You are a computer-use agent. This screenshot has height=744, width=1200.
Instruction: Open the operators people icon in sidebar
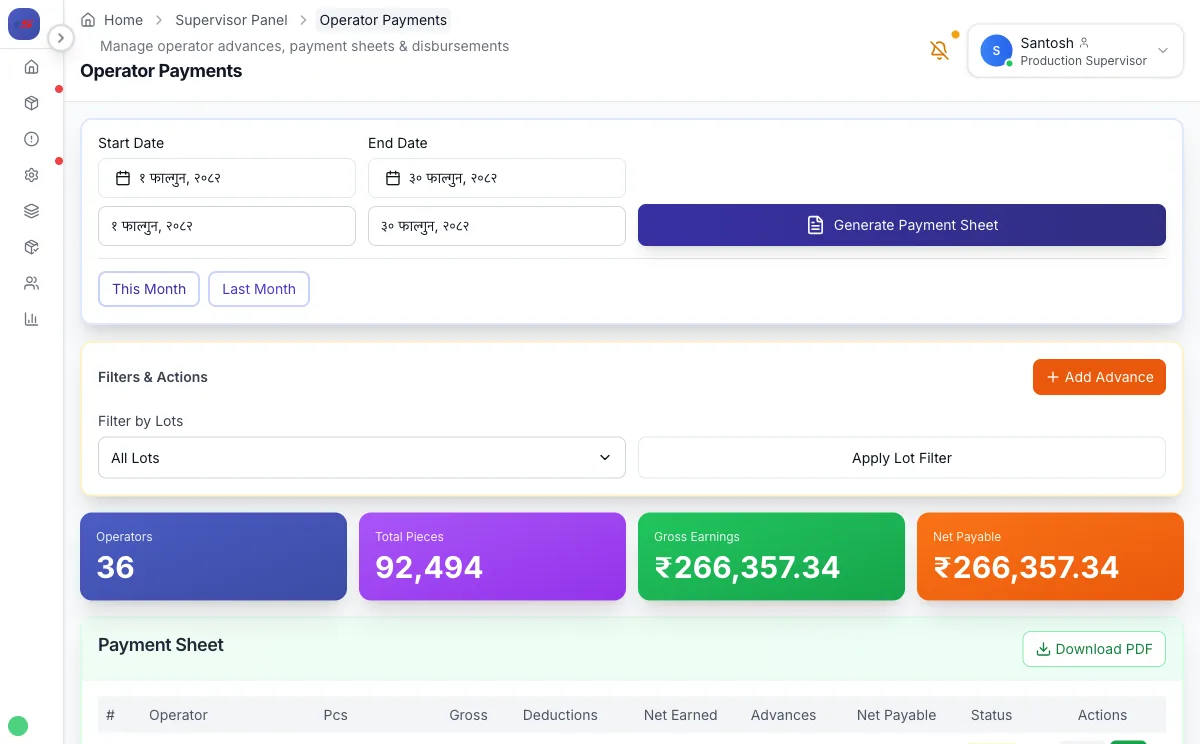[x=31, y=283]
